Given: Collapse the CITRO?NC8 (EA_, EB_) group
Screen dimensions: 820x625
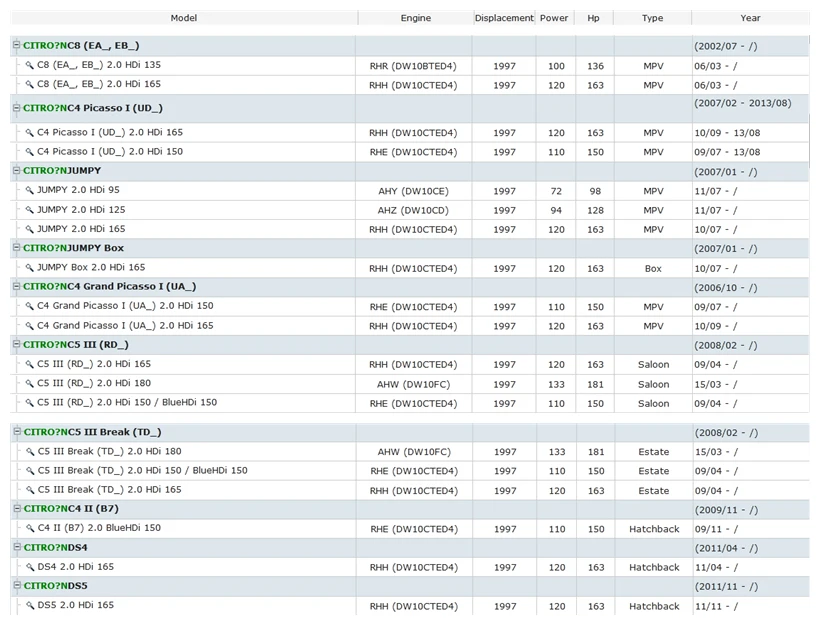Looking at the screenshot, I should point(16,45).
